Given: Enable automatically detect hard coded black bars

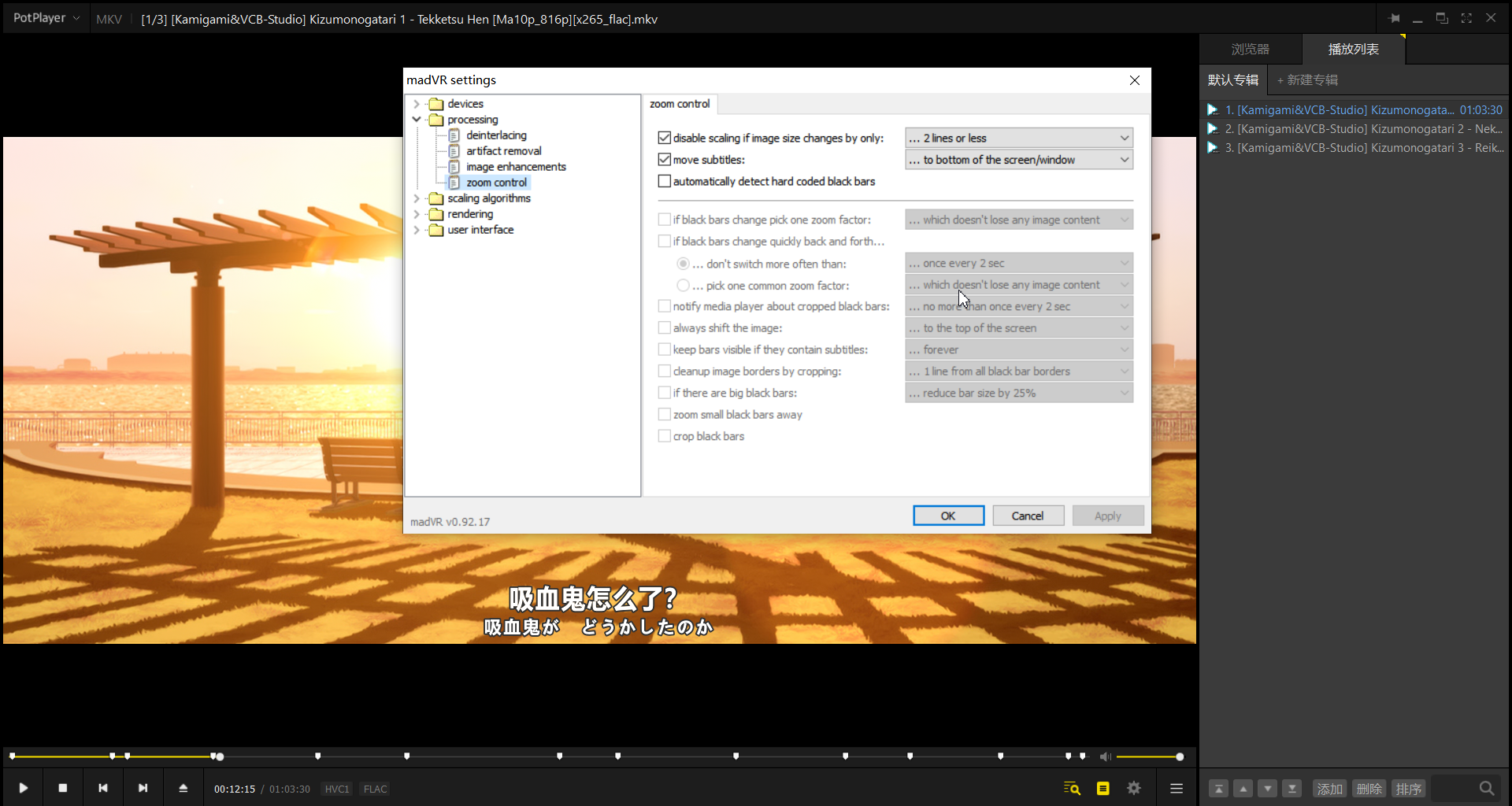Looking at the screenshot, I should 665,181.
